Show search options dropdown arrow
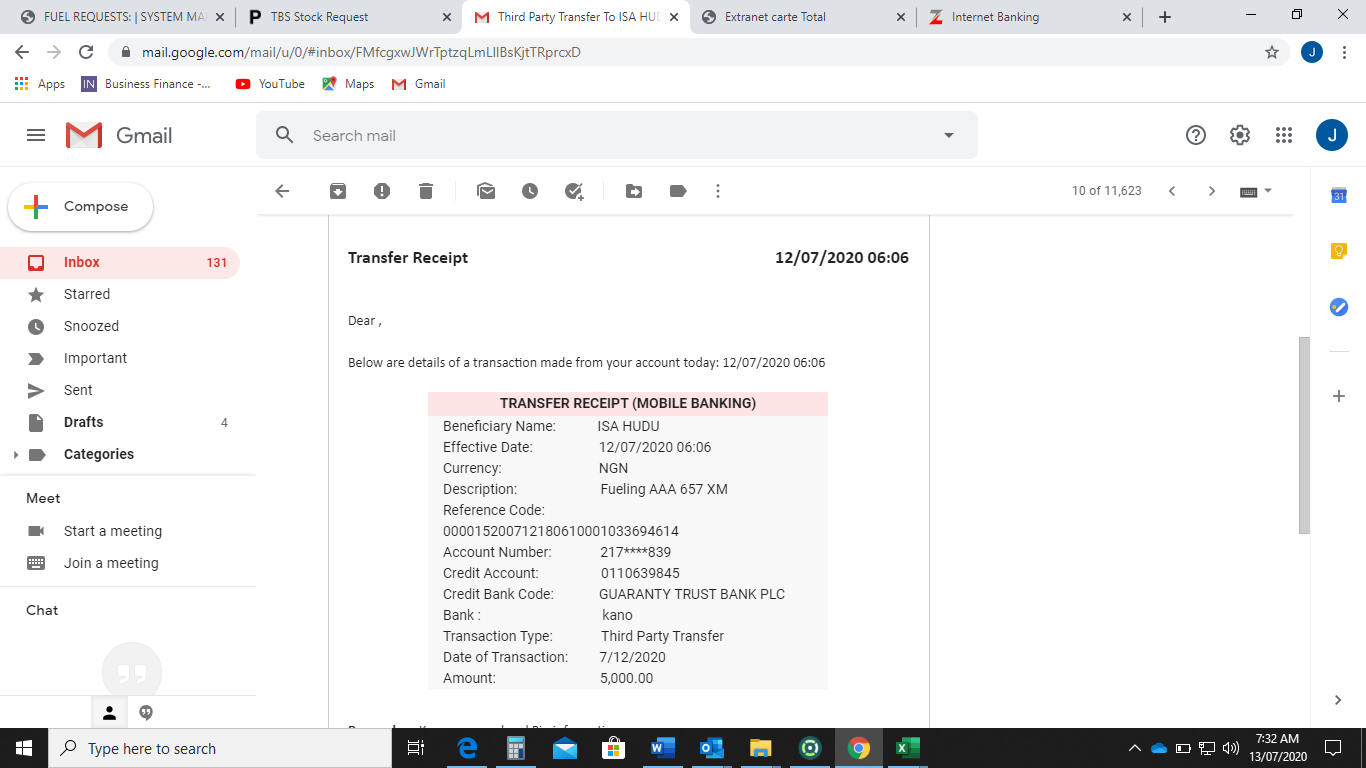The width and height of the screenshot is (1366, 768). point(949,135)
